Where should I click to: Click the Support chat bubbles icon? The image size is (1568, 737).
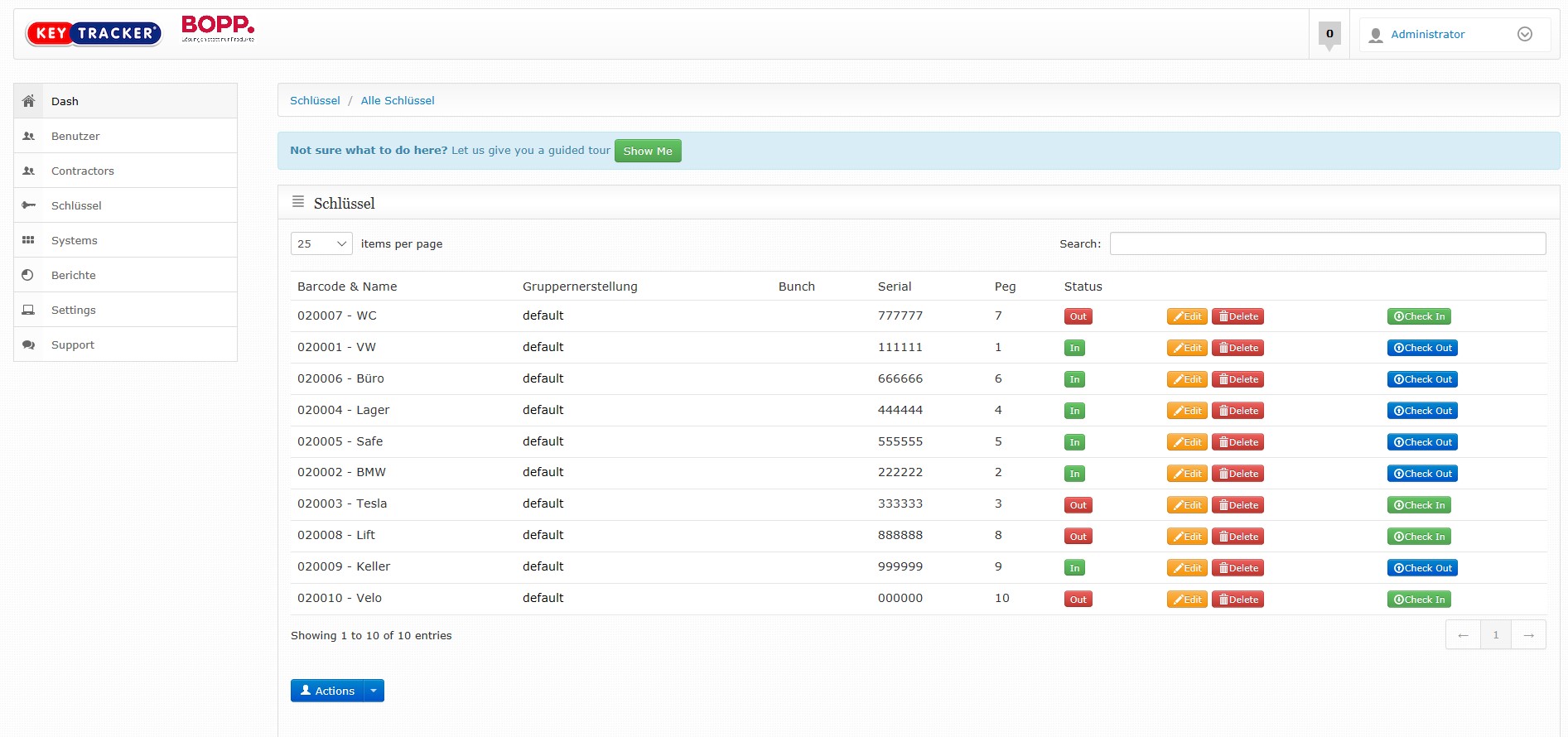tap(28, 344)
